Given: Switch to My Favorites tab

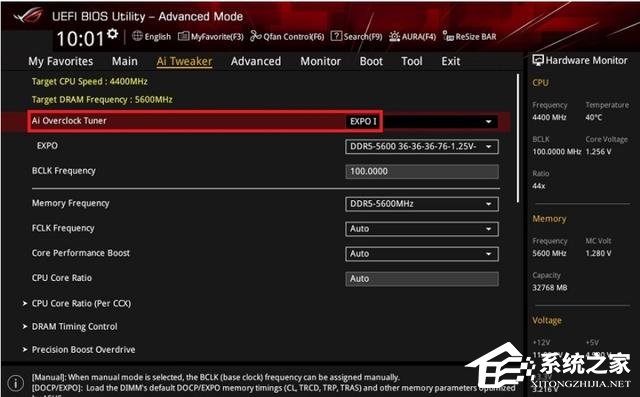Looking at the screenshot, I should 61,61.
